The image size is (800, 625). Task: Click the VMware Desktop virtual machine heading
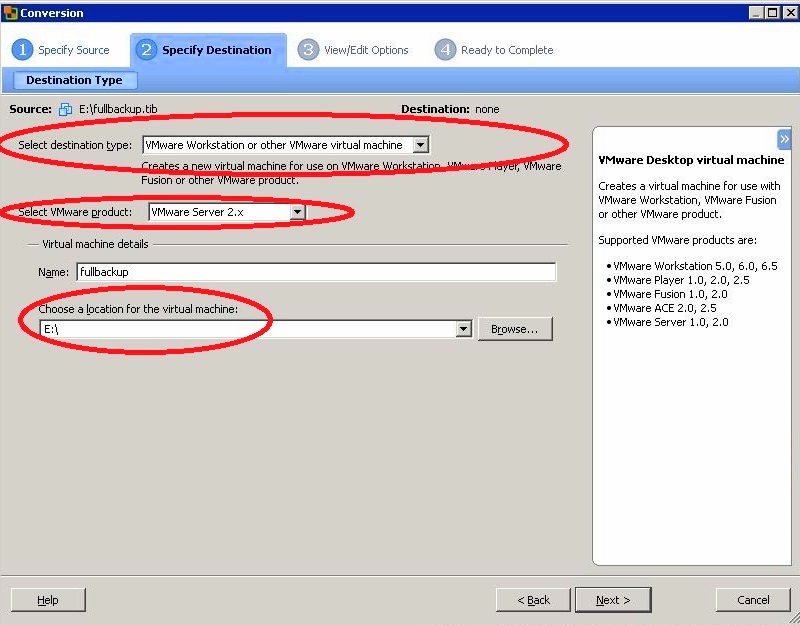[x=691, y=160]
